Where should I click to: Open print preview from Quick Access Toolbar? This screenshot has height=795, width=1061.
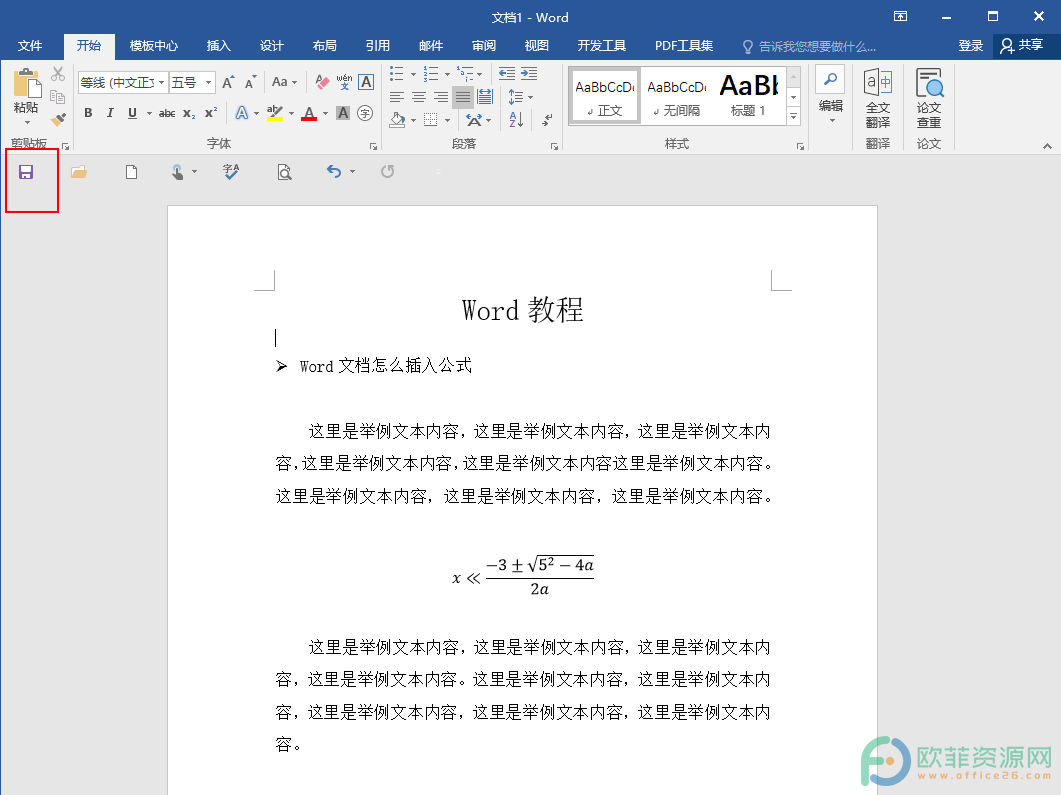coord(284,172)
